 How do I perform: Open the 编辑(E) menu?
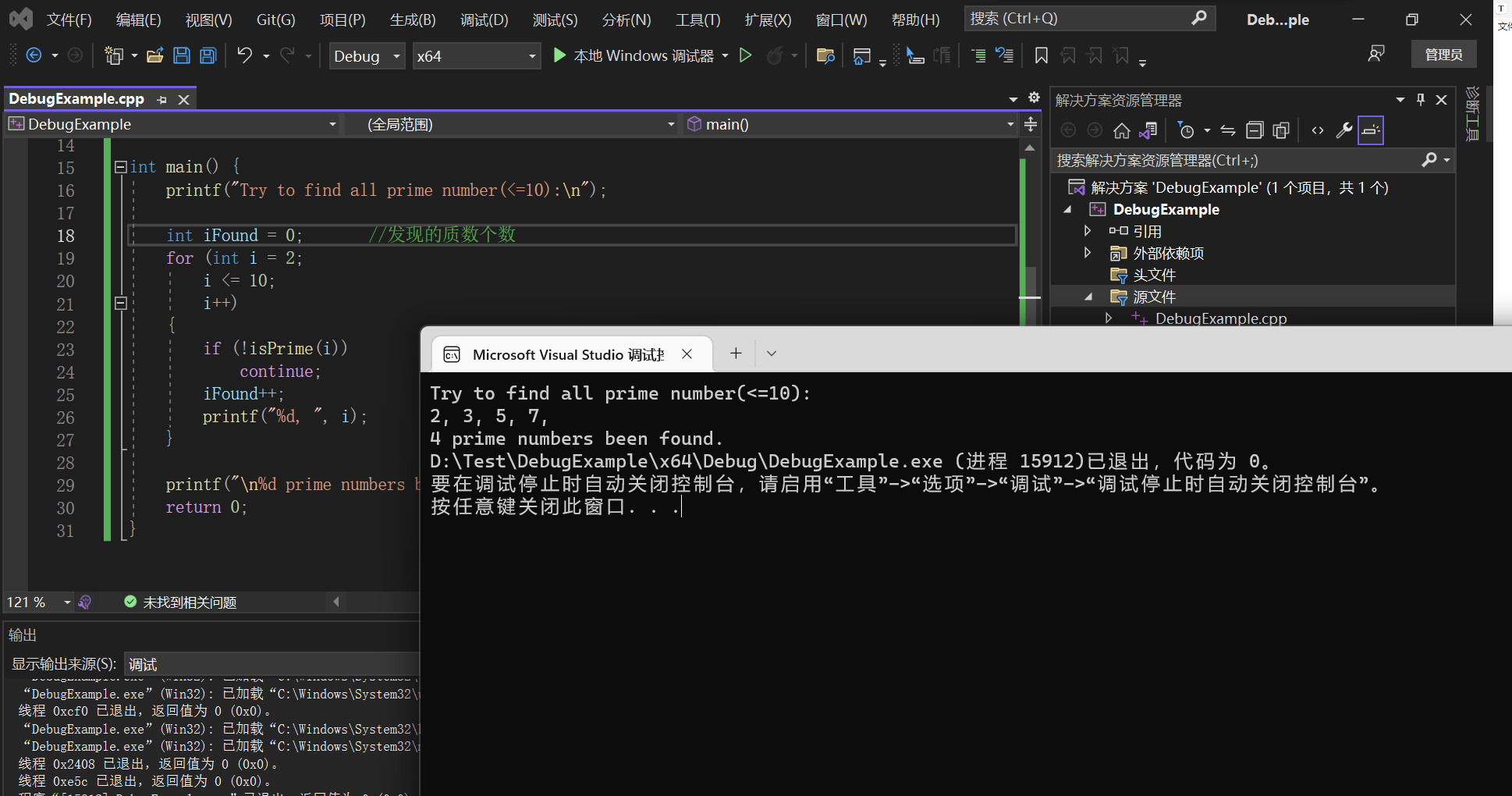point(138,20)
